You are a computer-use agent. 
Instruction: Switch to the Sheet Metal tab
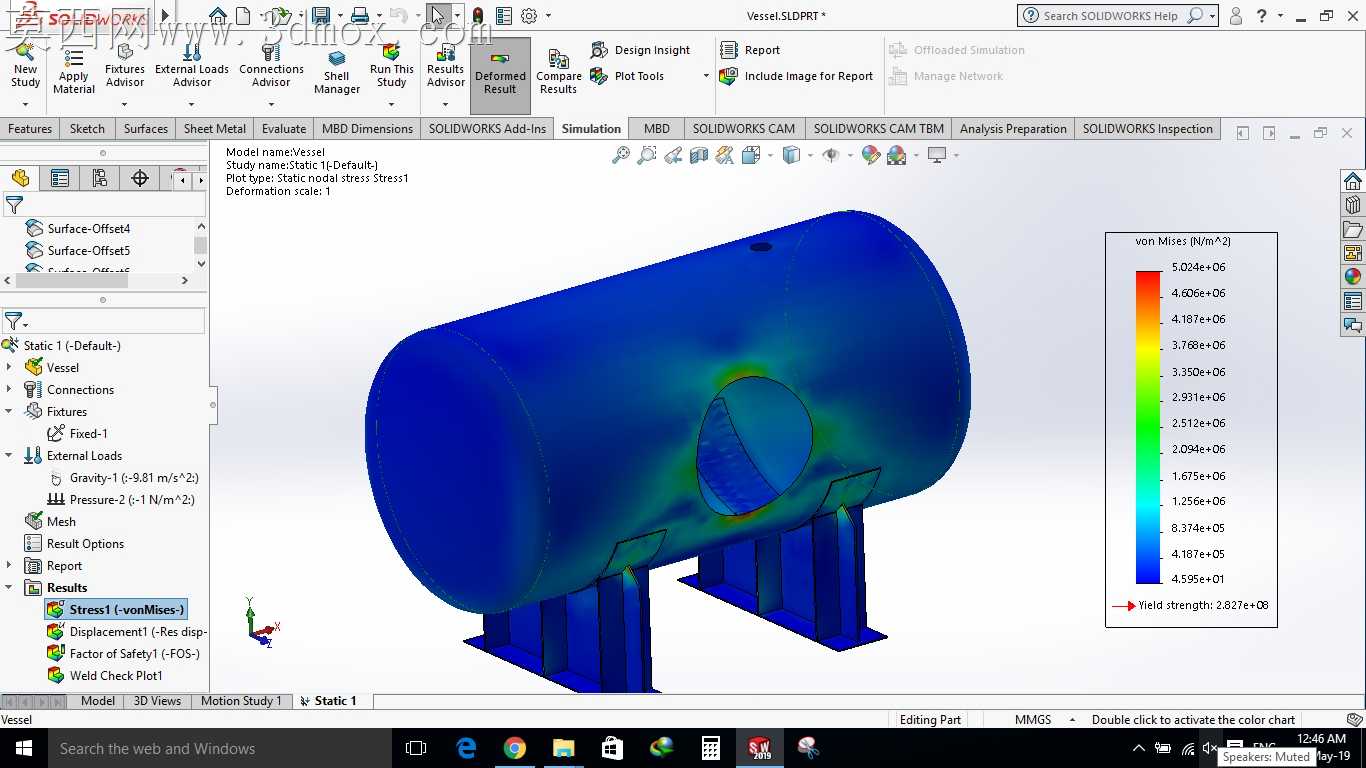(x=215, y=129)
